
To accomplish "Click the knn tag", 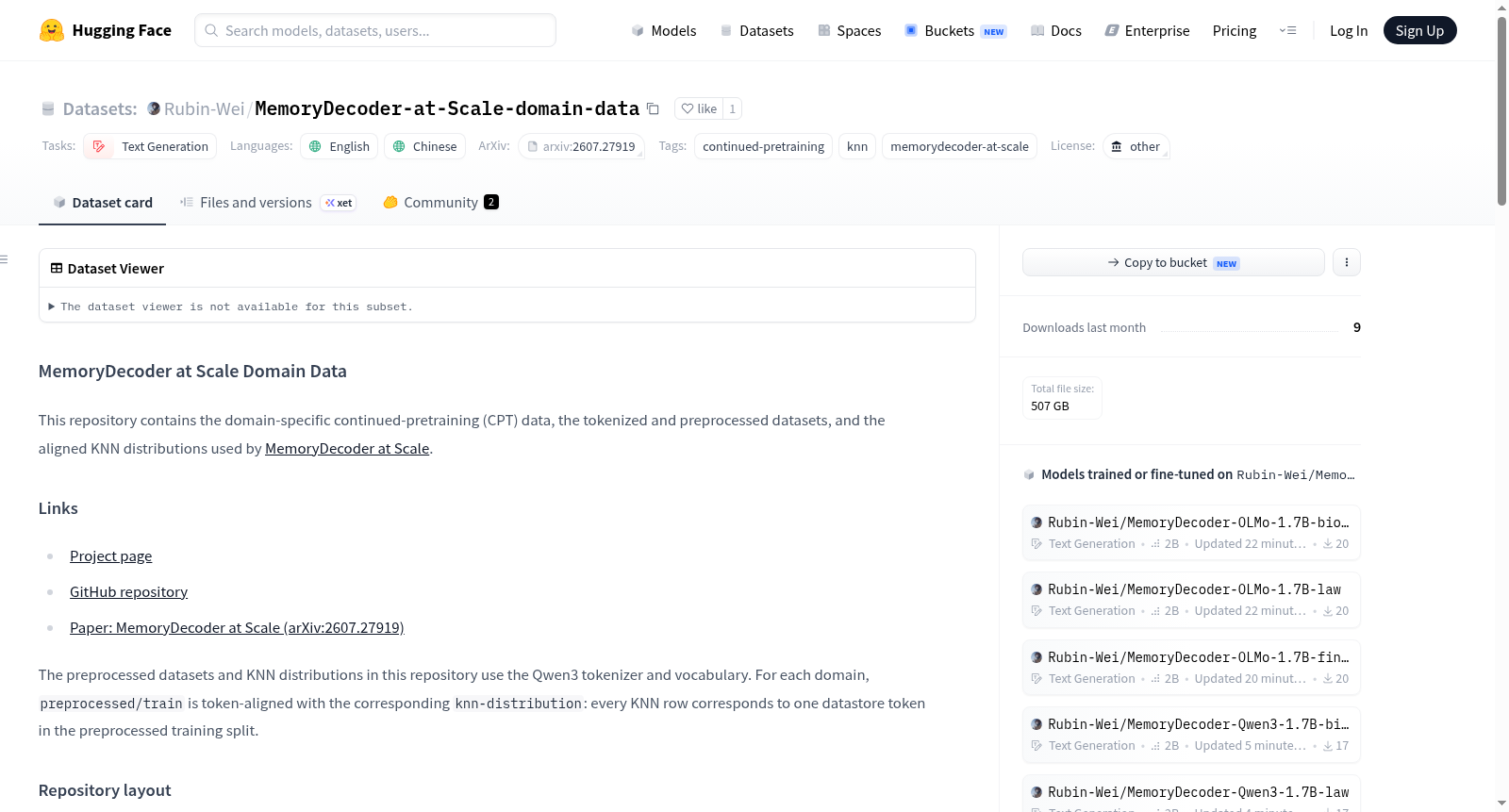I will 857,146.
